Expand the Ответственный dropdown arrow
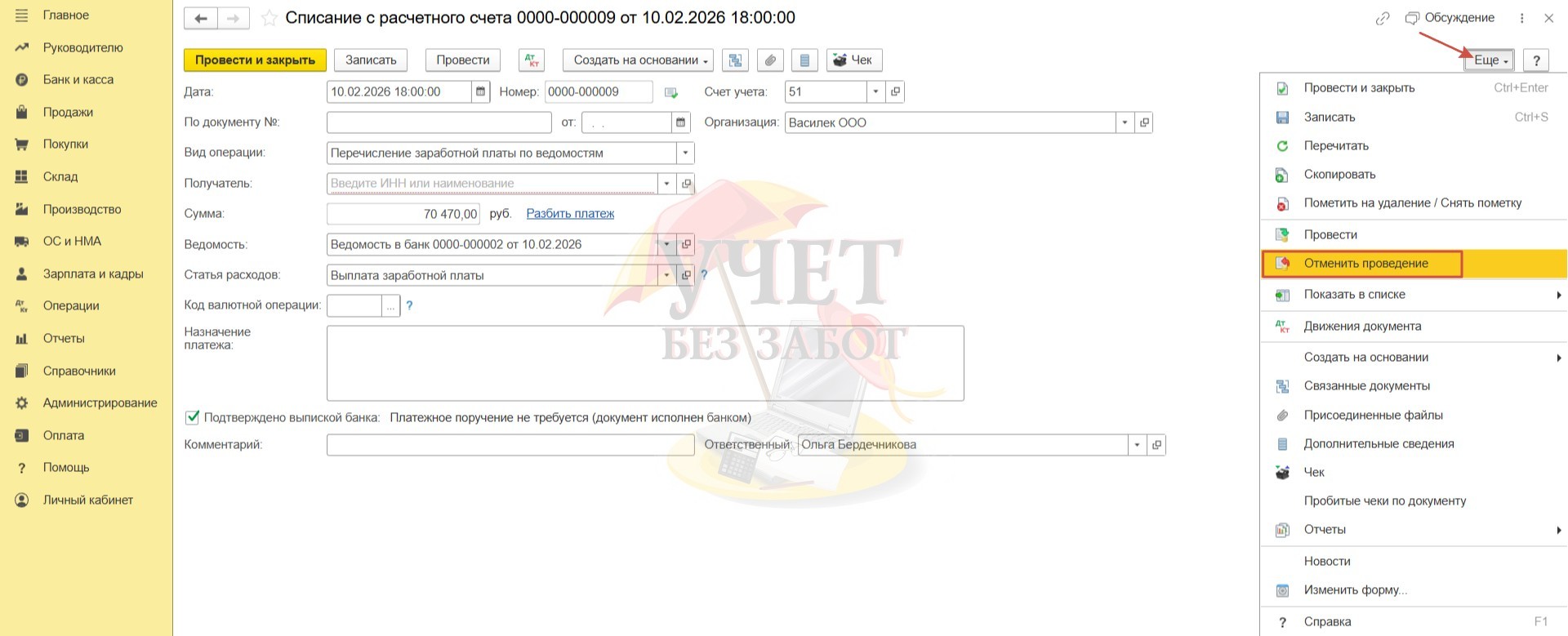 click(x=1137, y=445)
